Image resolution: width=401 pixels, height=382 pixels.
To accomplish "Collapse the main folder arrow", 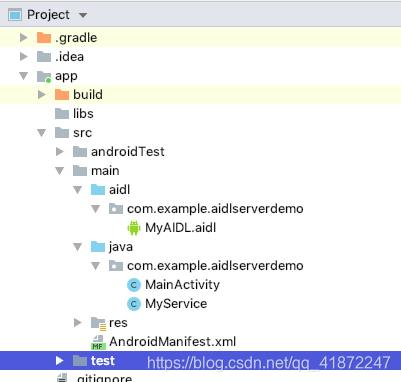I will [x=59, y=171].
